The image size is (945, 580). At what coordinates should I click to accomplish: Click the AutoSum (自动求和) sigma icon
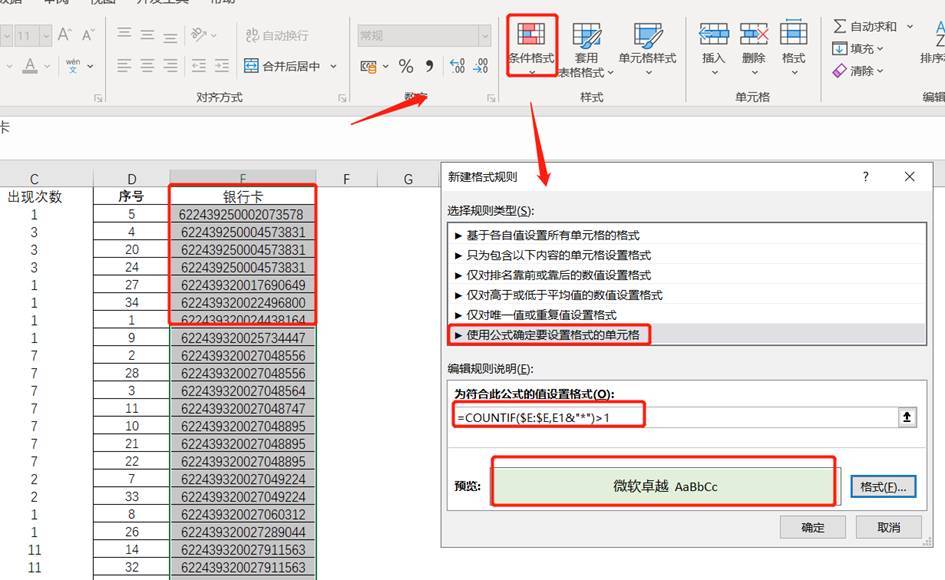(x=840, y=26)
